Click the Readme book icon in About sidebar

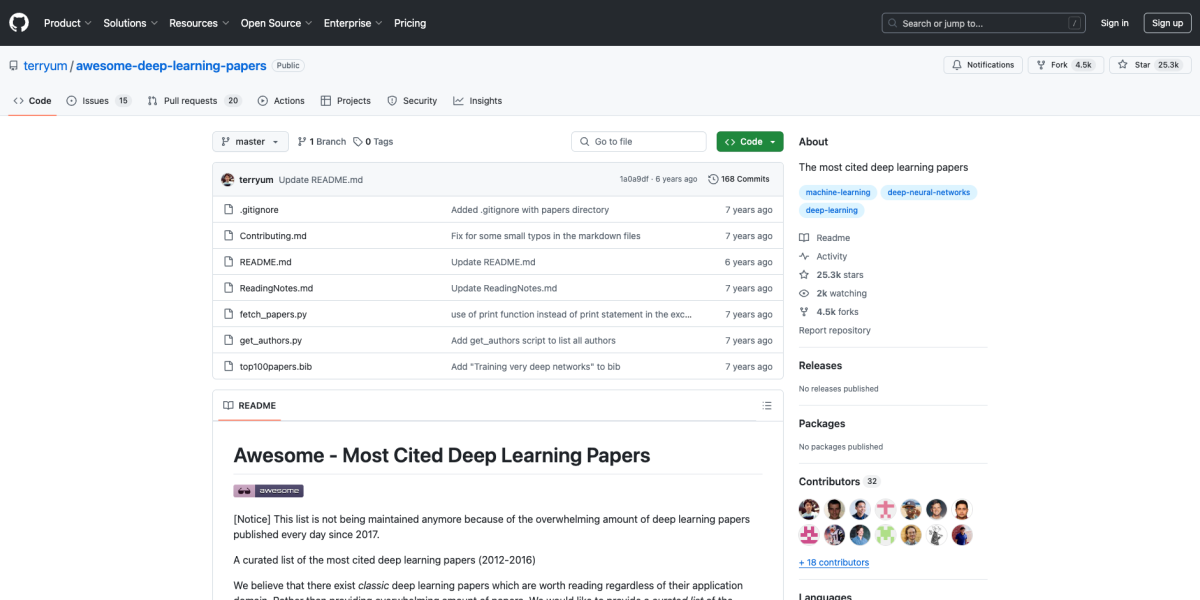[804, 237]
